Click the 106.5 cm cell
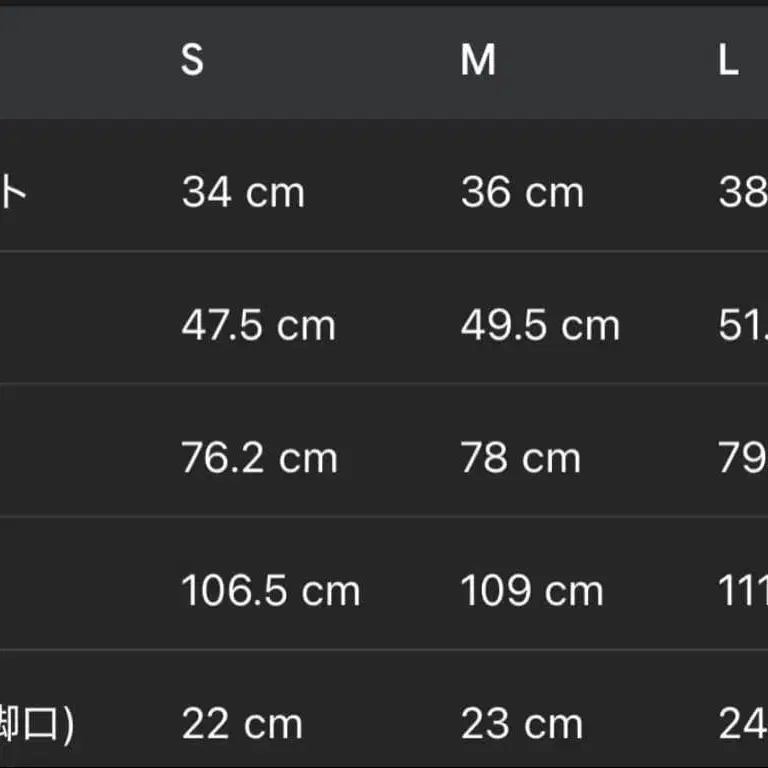The height and width of the screenshot is (768, 768). pos(271,591)
